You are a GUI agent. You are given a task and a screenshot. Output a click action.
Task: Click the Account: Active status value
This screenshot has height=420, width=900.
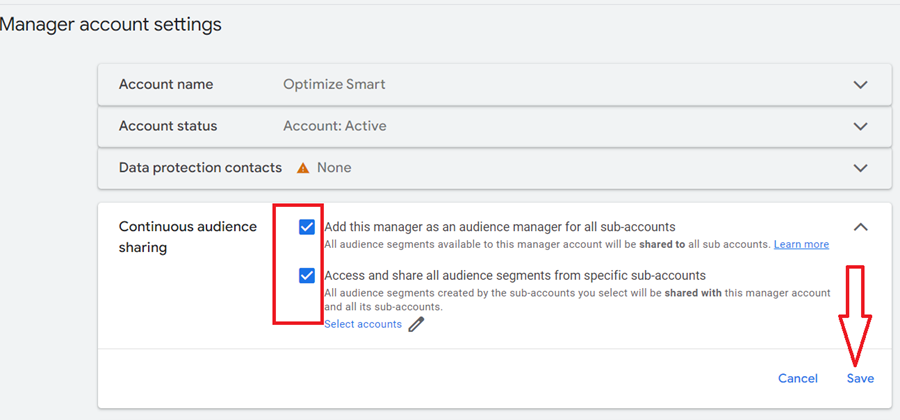(x=334, y=127)
